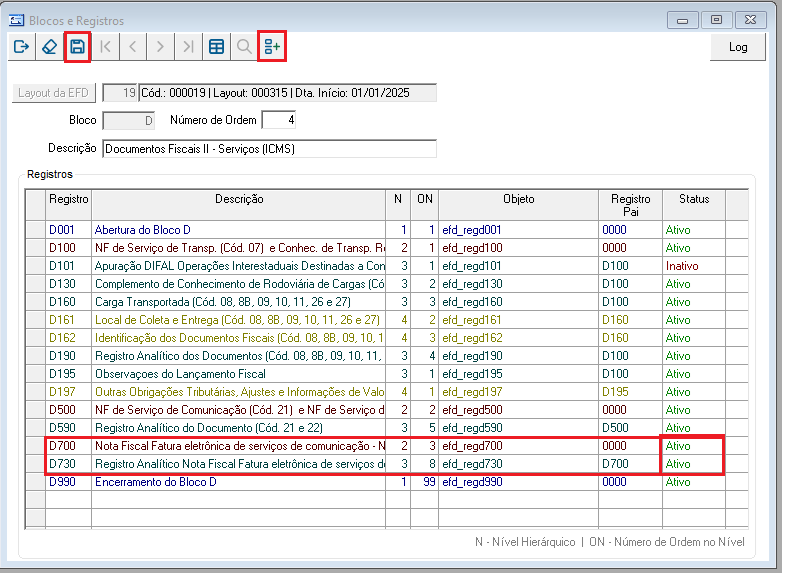Image resolution: width=785 pixels, height=573 pixels.
Task: Click the Bloco field containing D
Action: (129, 121)
